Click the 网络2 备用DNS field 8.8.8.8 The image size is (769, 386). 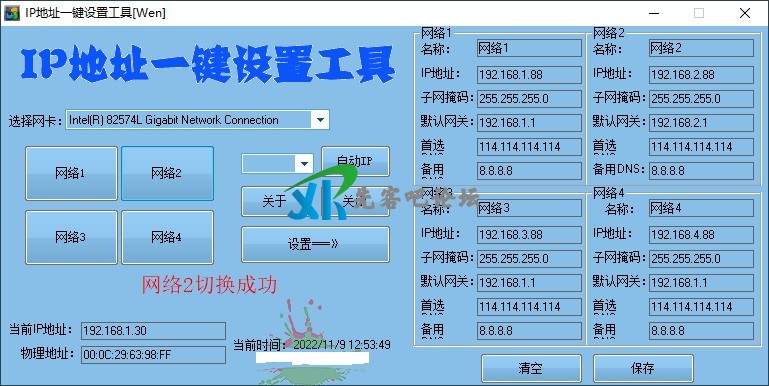point(701,170)
